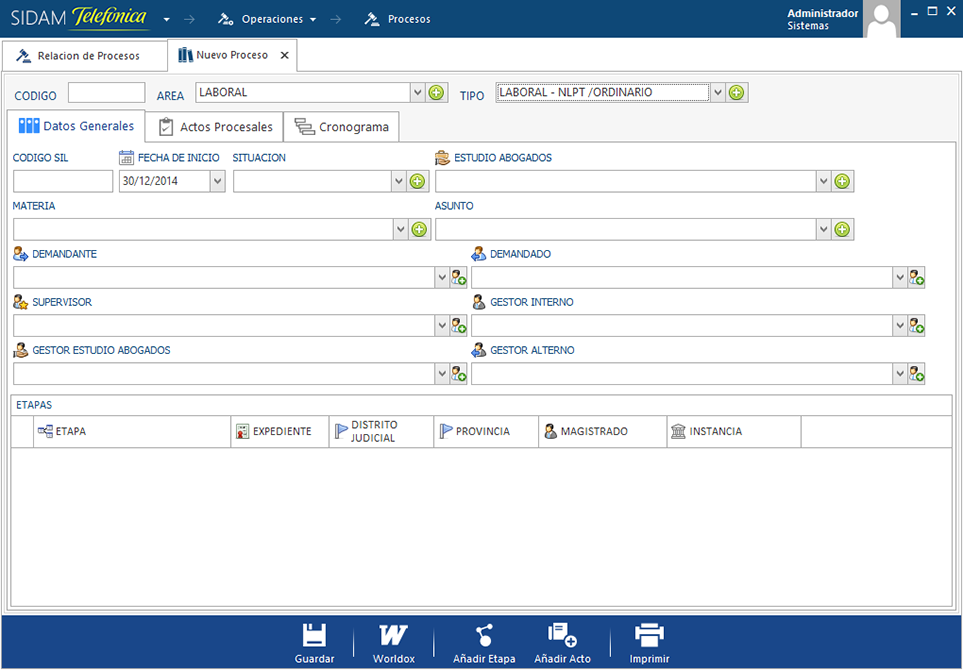Open the Cronograma tab
Image resolution: width=963 pixels, height=670 pixels.
342,127
